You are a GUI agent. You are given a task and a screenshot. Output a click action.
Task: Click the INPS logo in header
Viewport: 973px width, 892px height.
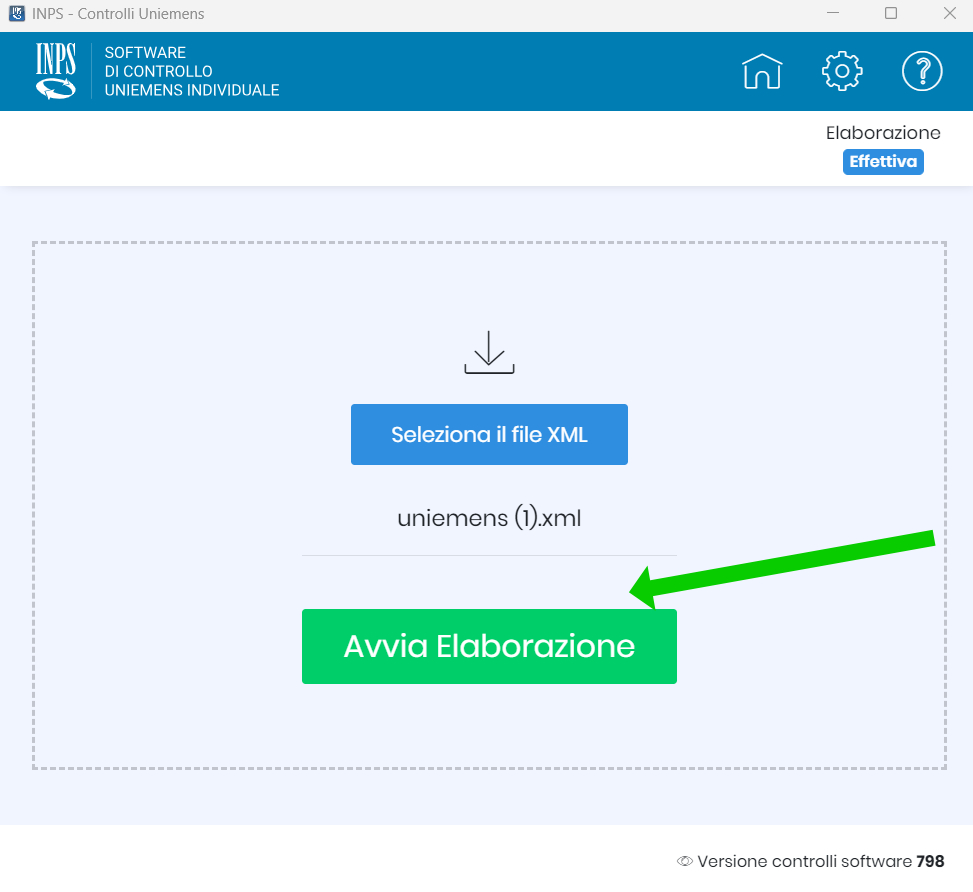[x=56, y=71]
